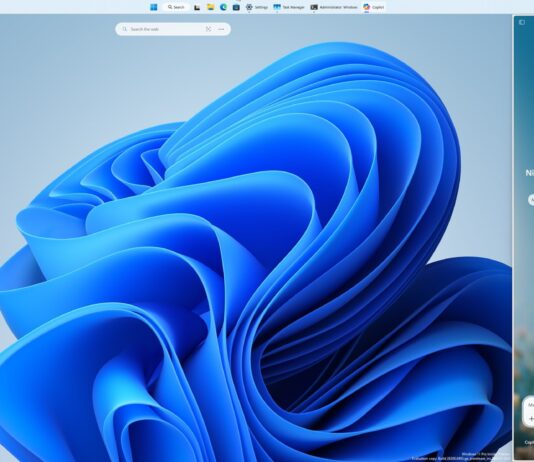
Task: Click the plus button in the Copilot message box
Action: tap(531, 419)
